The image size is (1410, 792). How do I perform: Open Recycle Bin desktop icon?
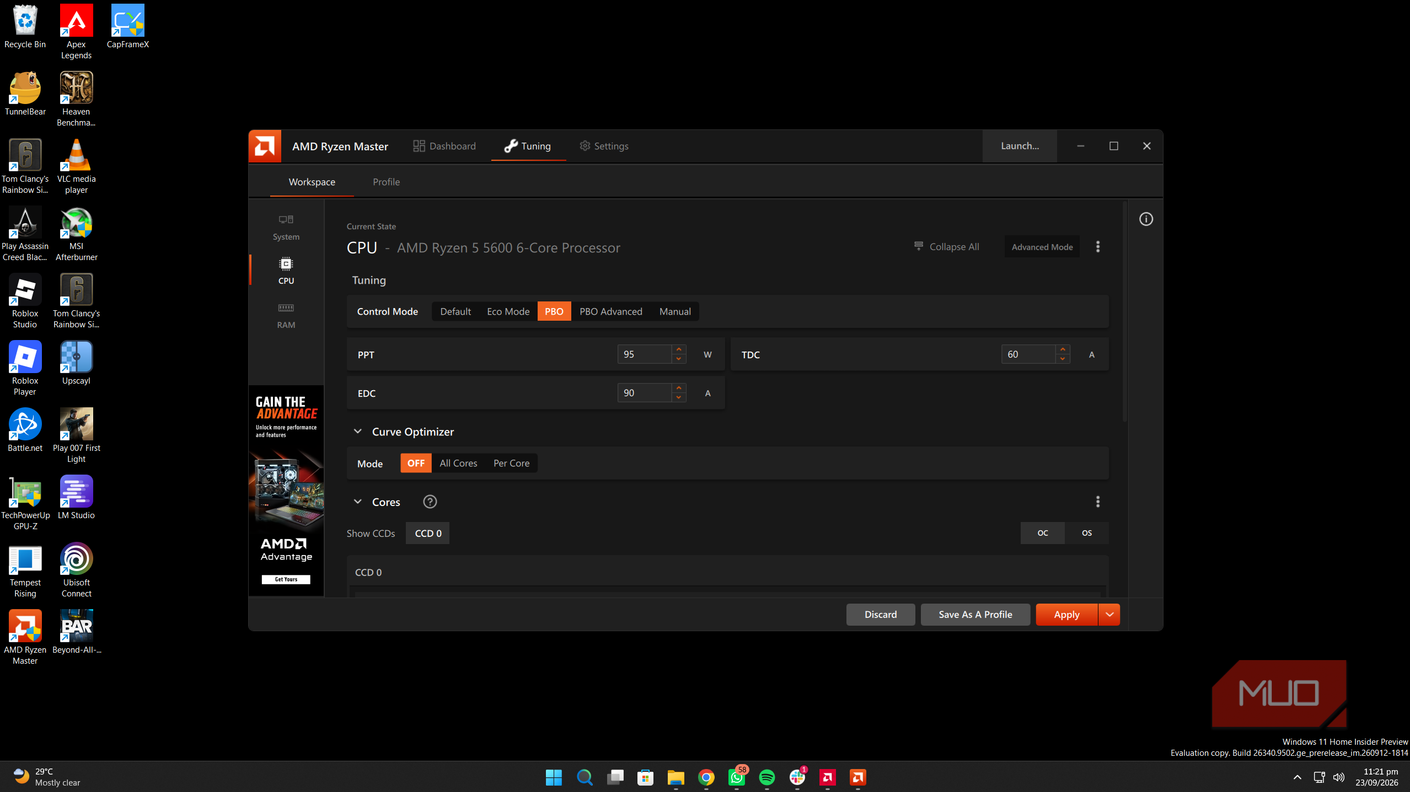[25, 27]
